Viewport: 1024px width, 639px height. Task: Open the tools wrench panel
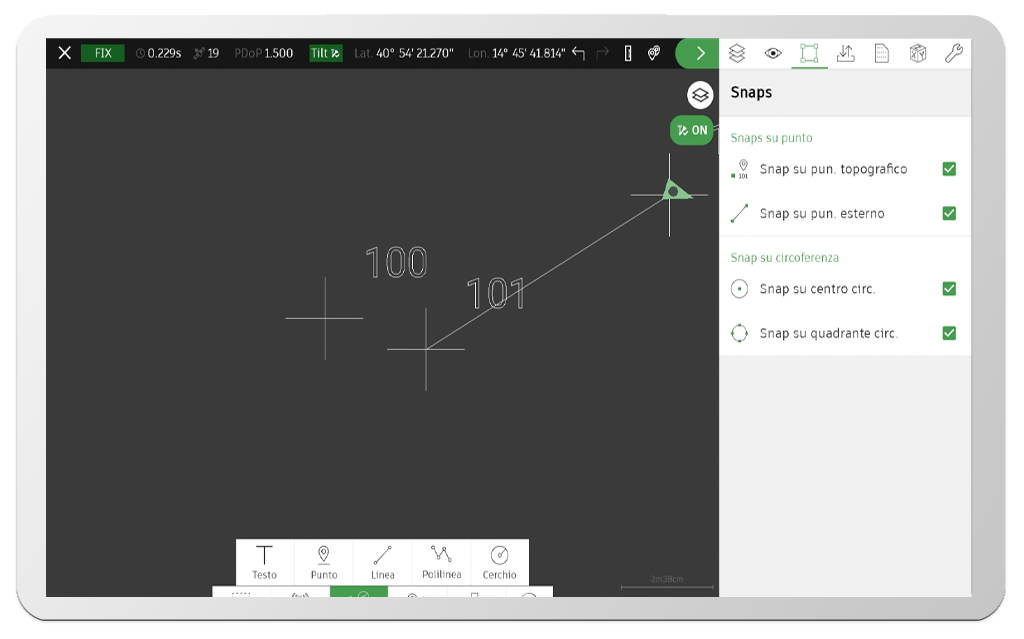click(x=953, y=53)
